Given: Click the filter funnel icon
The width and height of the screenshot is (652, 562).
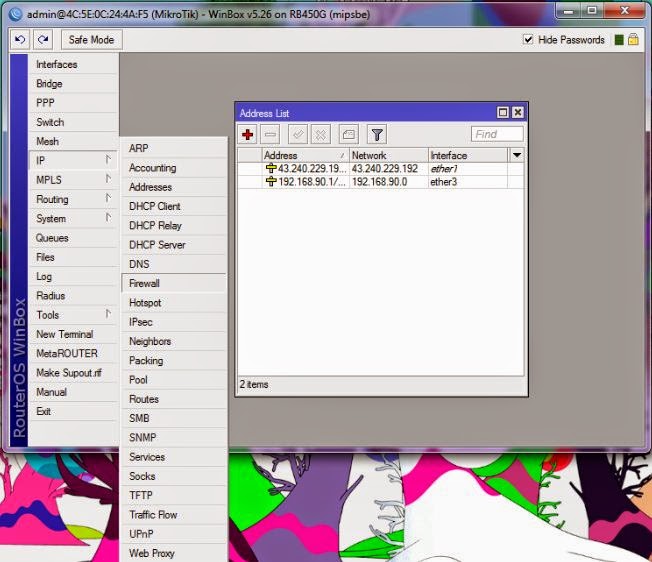Looking at the screenshot, I should (x=377, y=135).
